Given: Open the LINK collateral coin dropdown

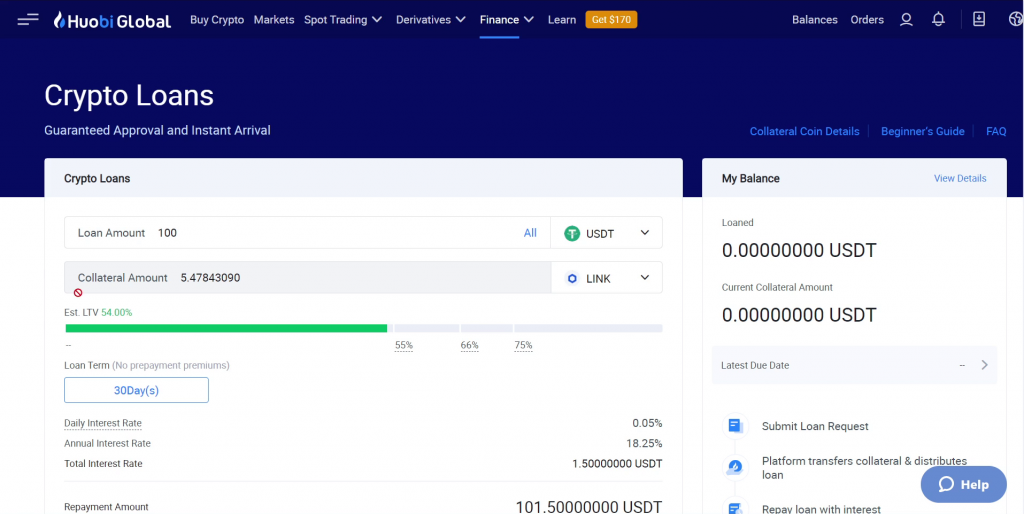Looking at the screenshot, I should point(606,278).
